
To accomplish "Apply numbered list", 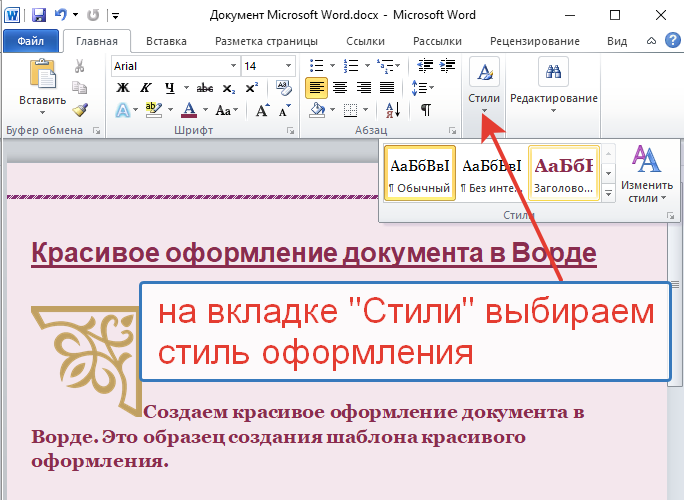I will (351, 66).
